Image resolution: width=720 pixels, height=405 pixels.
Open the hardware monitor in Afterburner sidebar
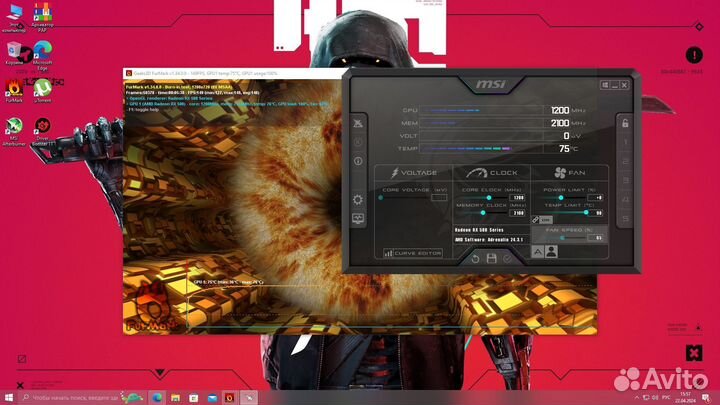click(358, 219)
